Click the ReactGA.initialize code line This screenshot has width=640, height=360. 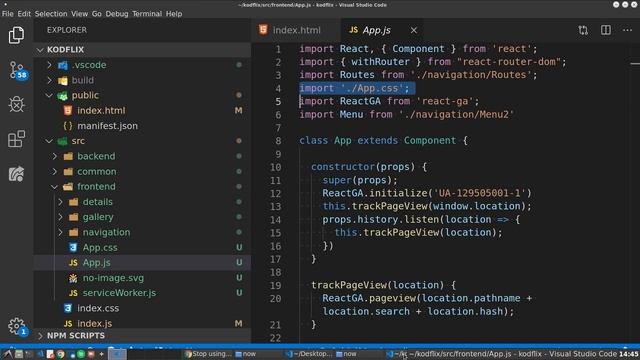pos(427,193)
